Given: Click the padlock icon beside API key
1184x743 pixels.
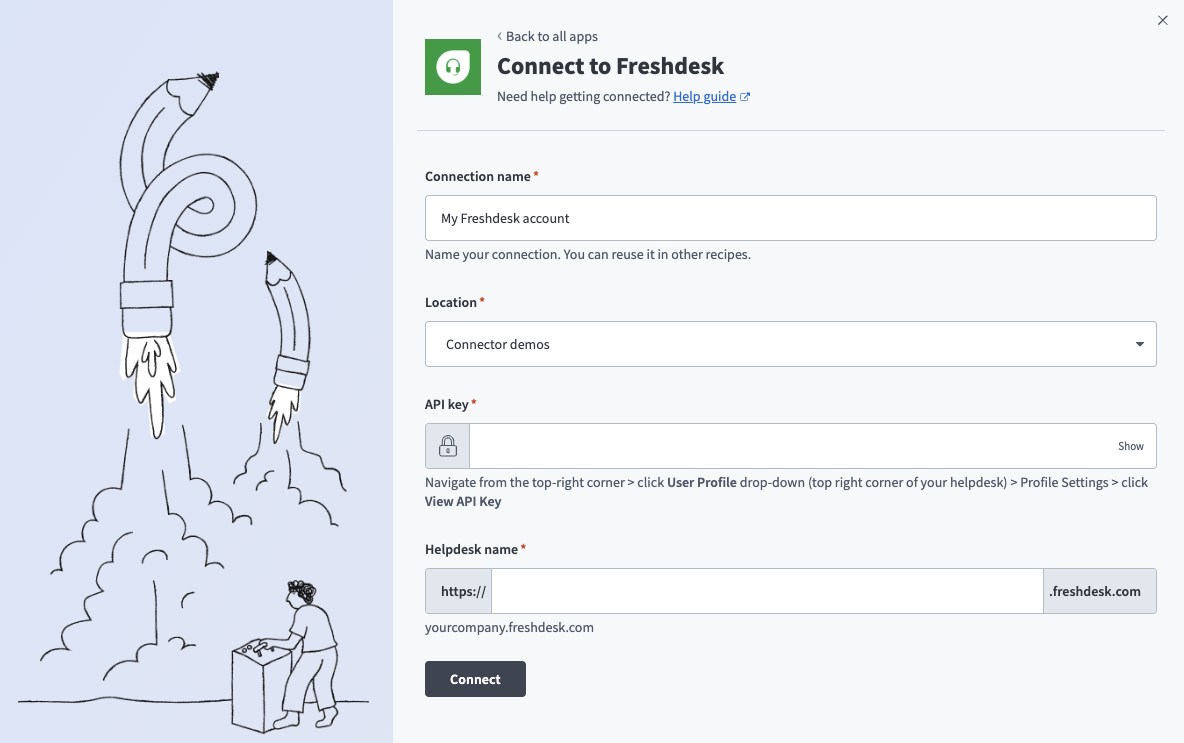Looking at the screenshot, I should (x=446, y=445).
